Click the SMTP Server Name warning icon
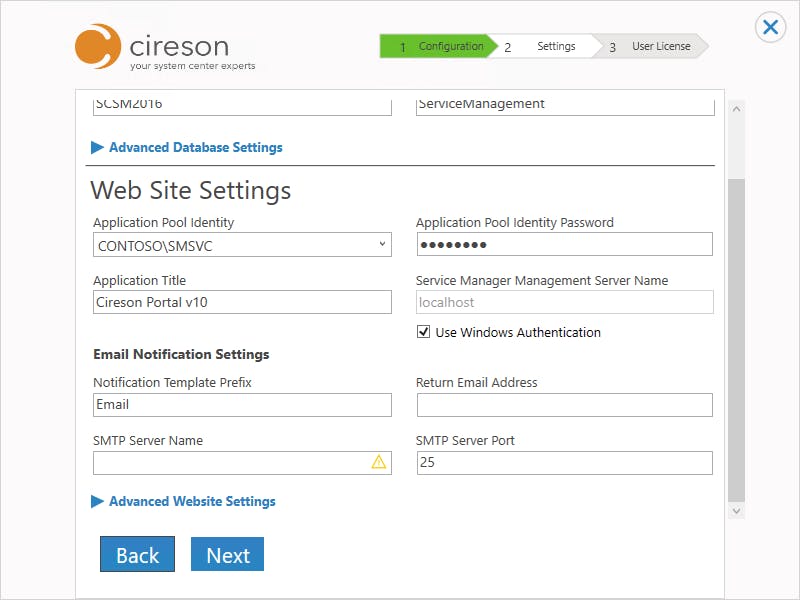Viewport: 800px width, 600px height. pyautogui.click(x=379, y=462)
